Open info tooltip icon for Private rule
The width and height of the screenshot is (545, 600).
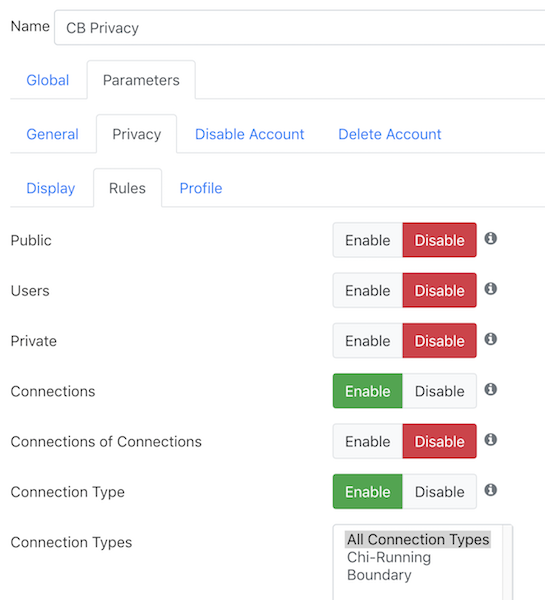(490, 339)
